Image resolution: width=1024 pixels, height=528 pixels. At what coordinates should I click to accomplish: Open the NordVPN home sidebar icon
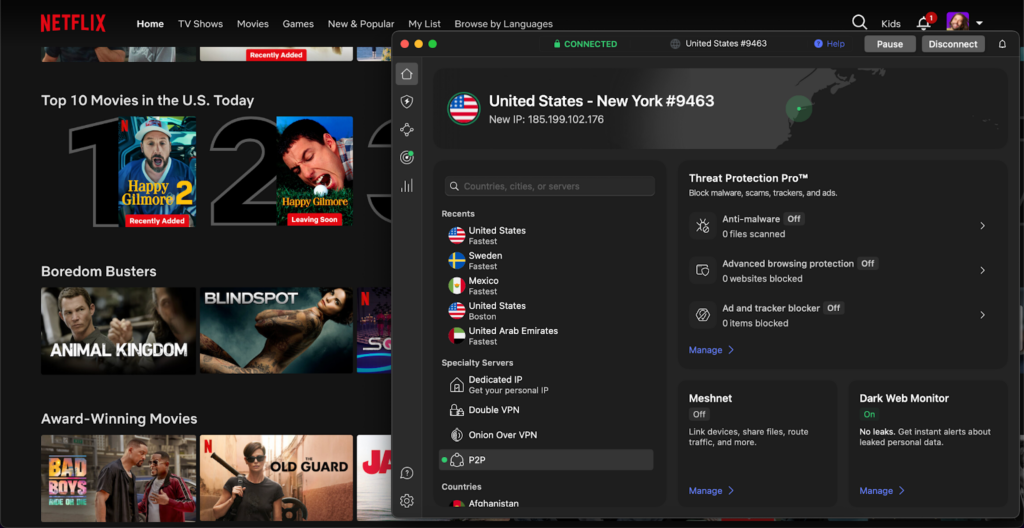(x=406, y=74)
